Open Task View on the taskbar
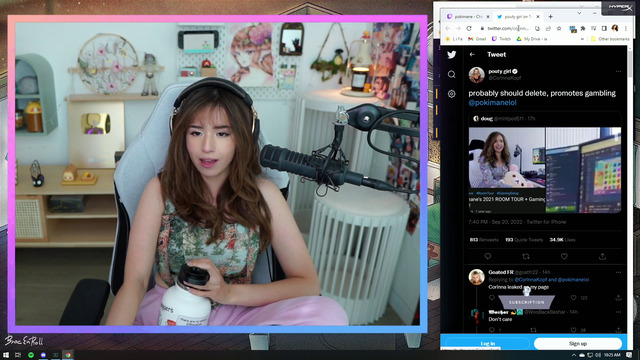This screenshot has width=640, height=360. 18,355
